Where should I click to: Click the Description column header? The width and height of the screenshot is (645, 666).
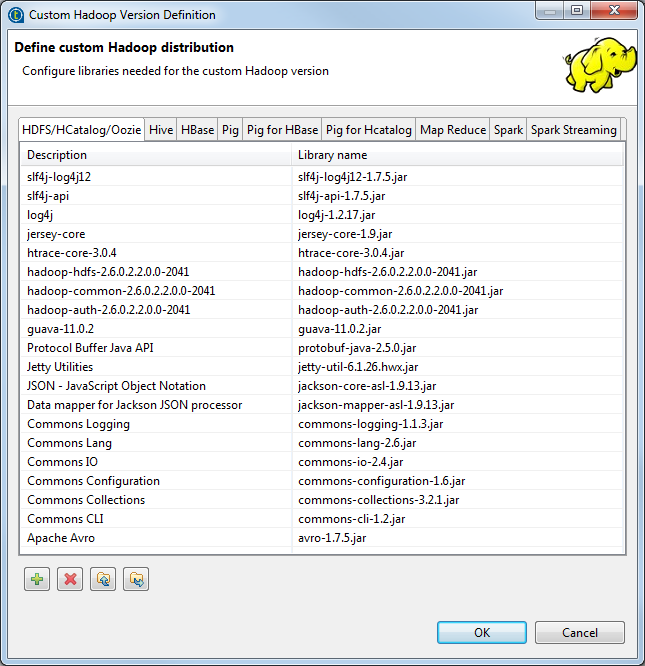point(156,155)
